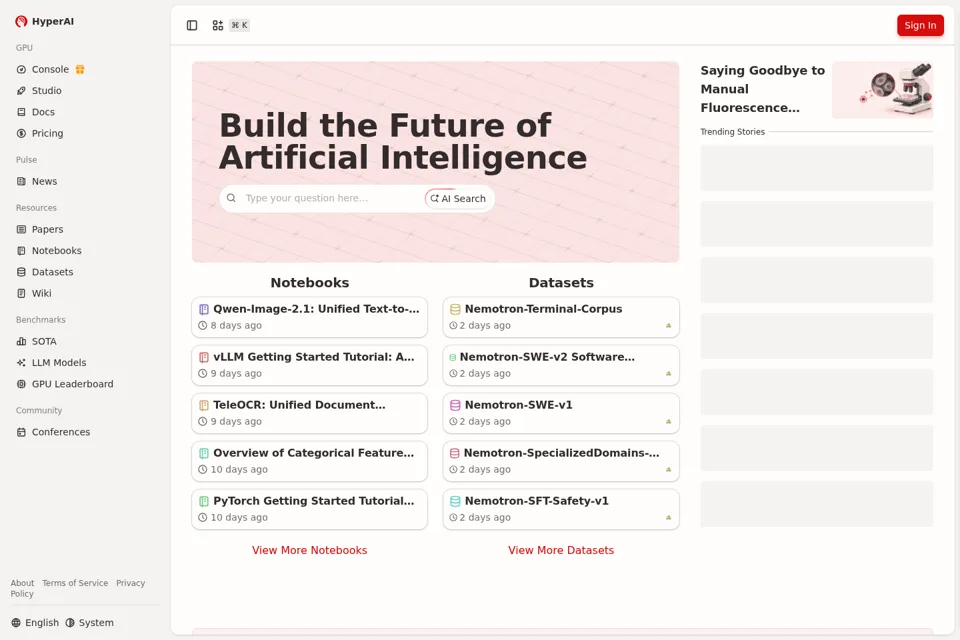The width and height of the screenshot is (960, 640).
Task: Click the News newspaper icon
Action: click(x=21, y=181)
